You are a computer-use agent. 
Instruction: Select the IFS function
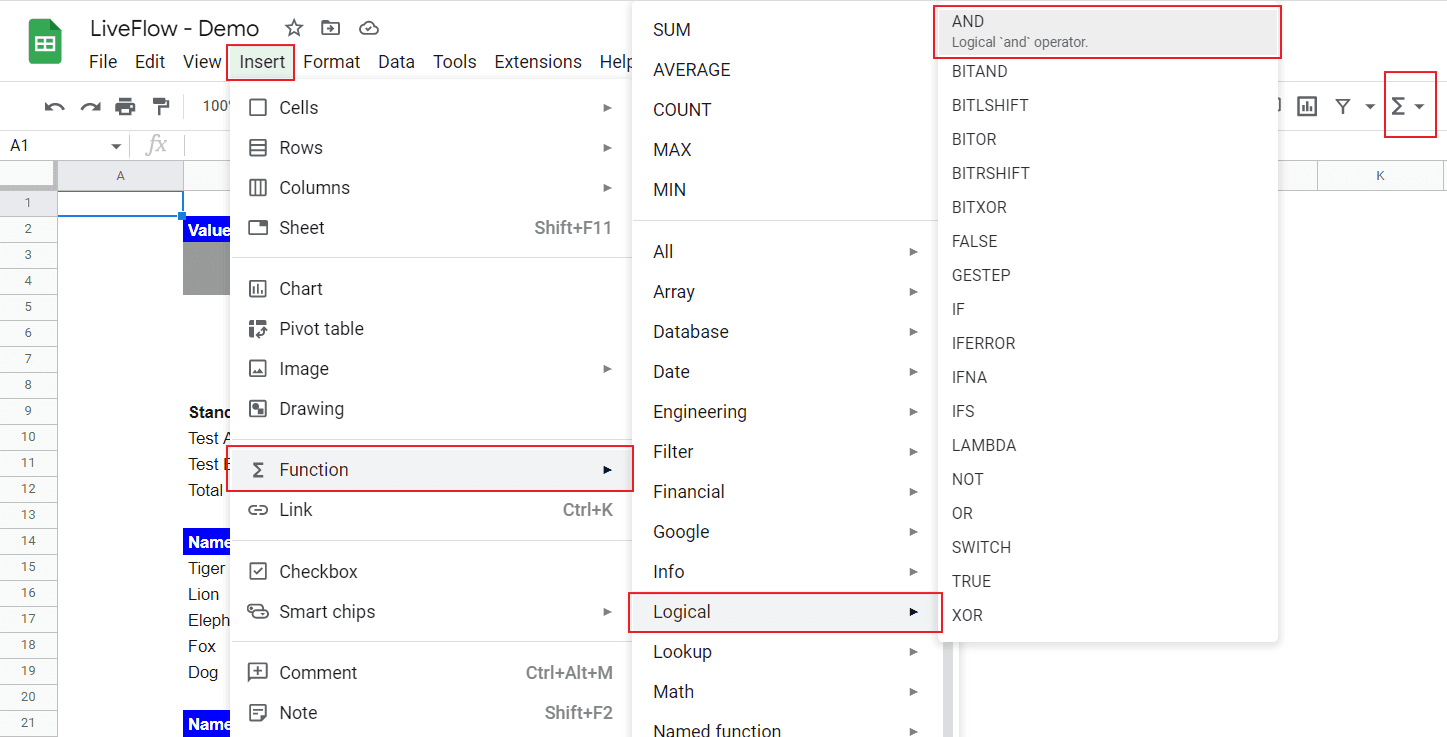(x=1108, y=412)
